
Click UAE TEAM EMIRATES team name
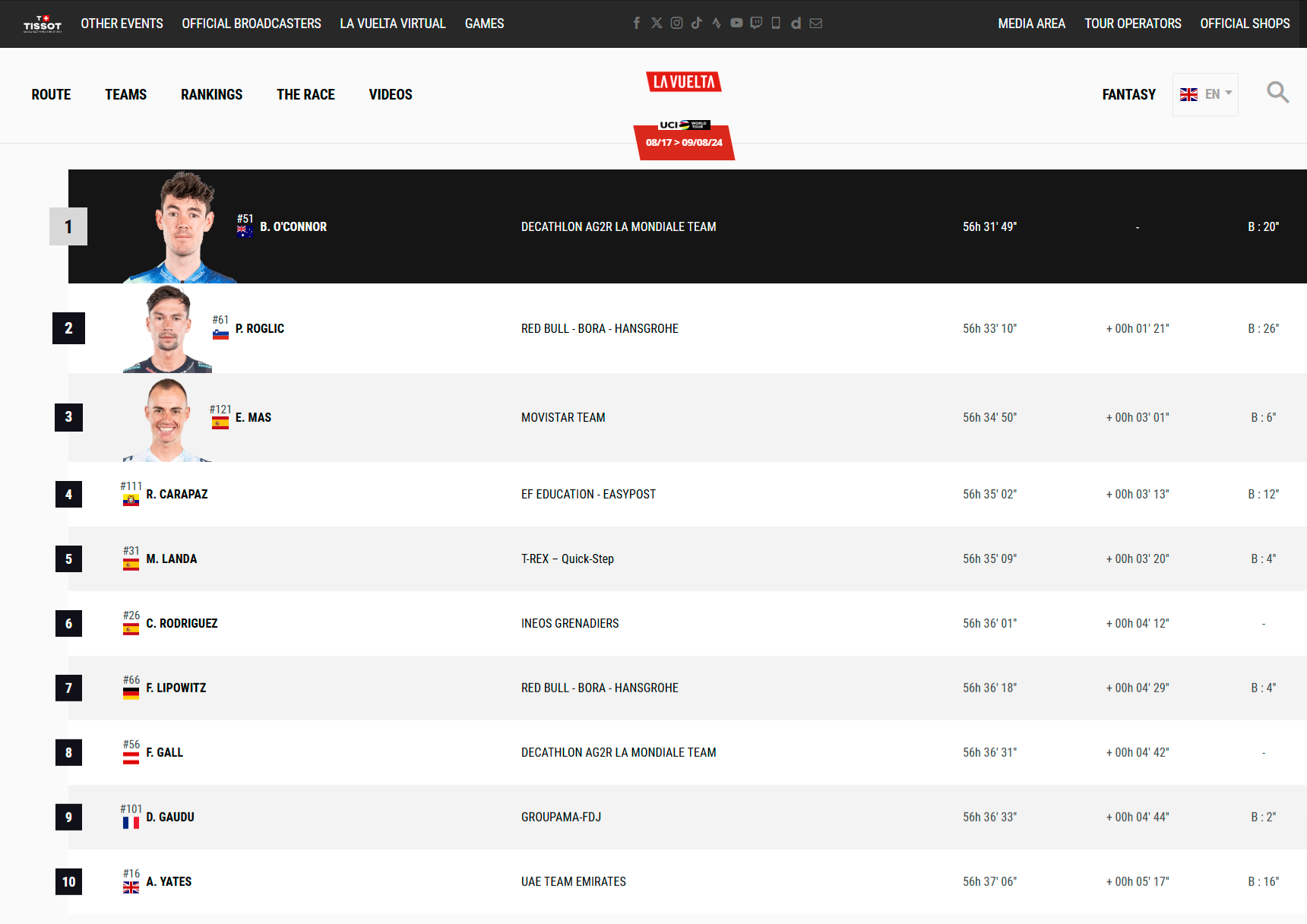[574, 881]
